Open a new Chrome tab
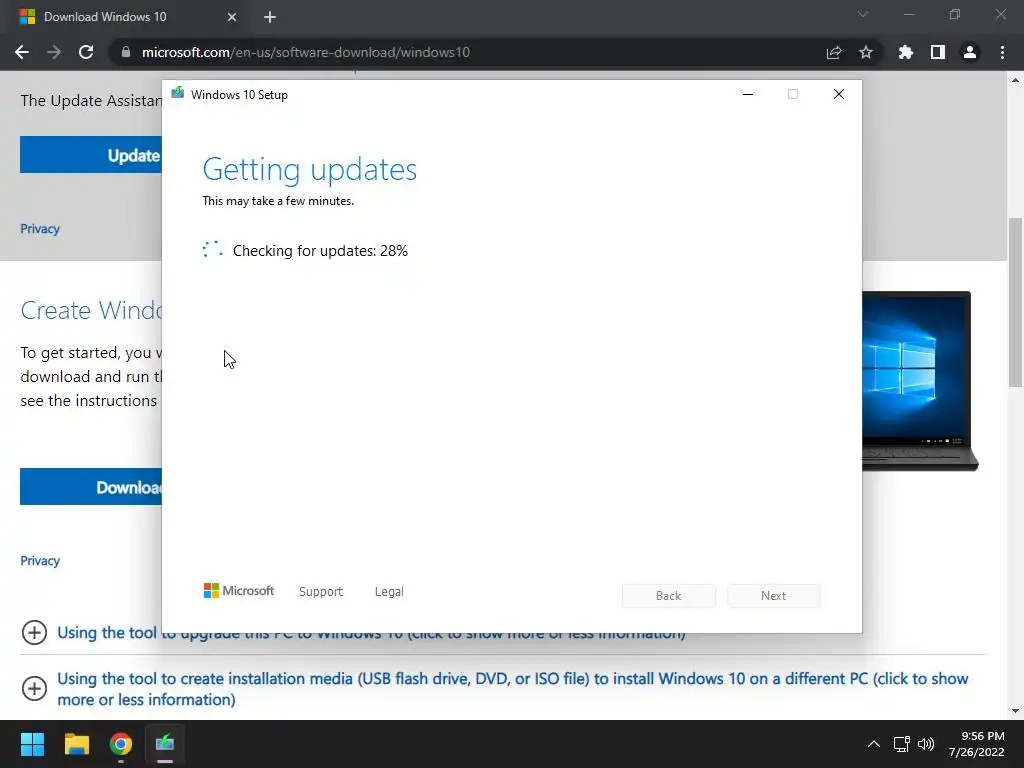This screenshot has height=768, width=1024. click(x=270, y=17)
